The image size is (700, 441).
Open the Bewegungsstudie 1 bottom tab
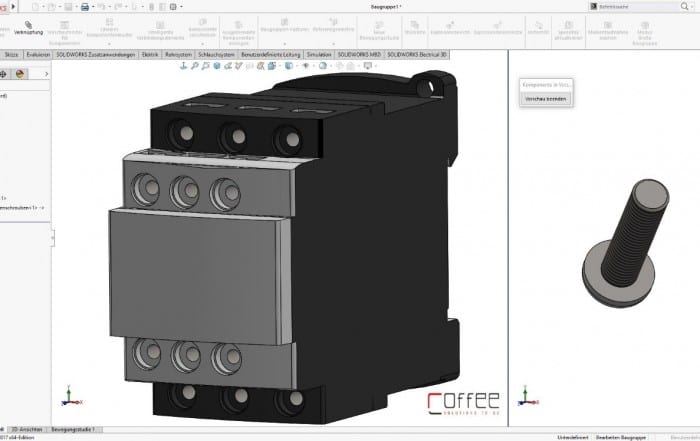(x=73, y=429)
